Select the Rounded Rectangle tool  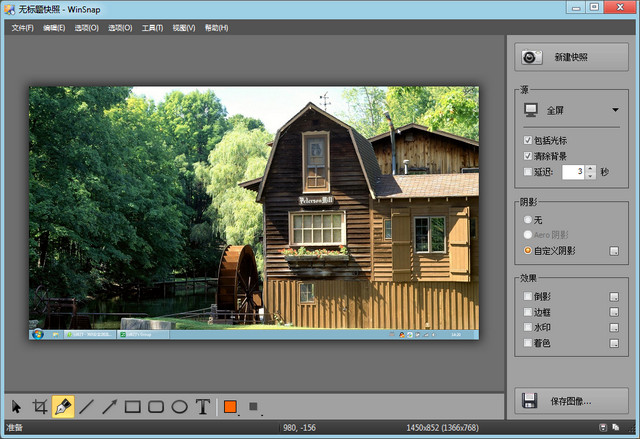pos(156,407)
